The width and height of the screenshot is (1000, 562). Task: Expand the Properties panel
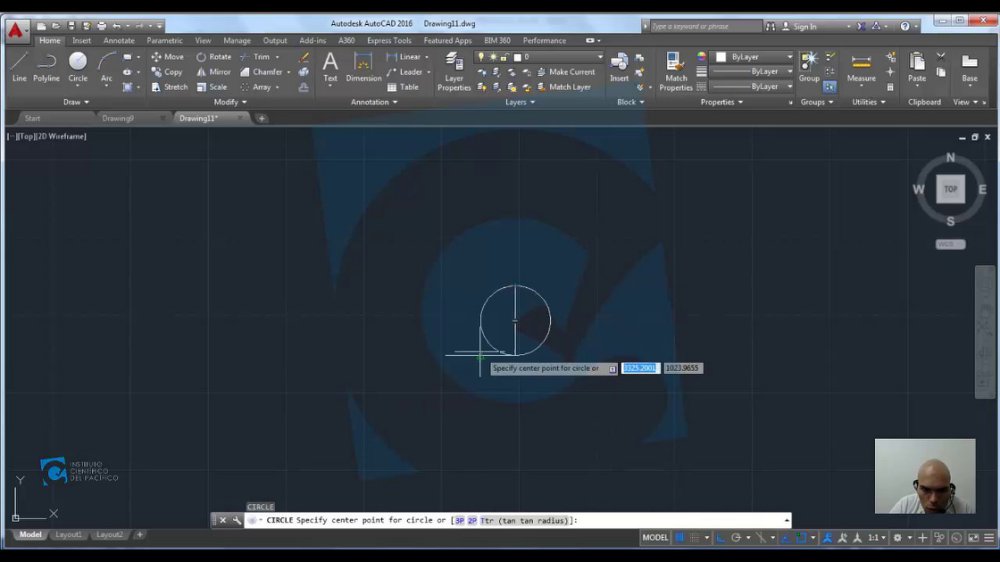tap(722, 102)
